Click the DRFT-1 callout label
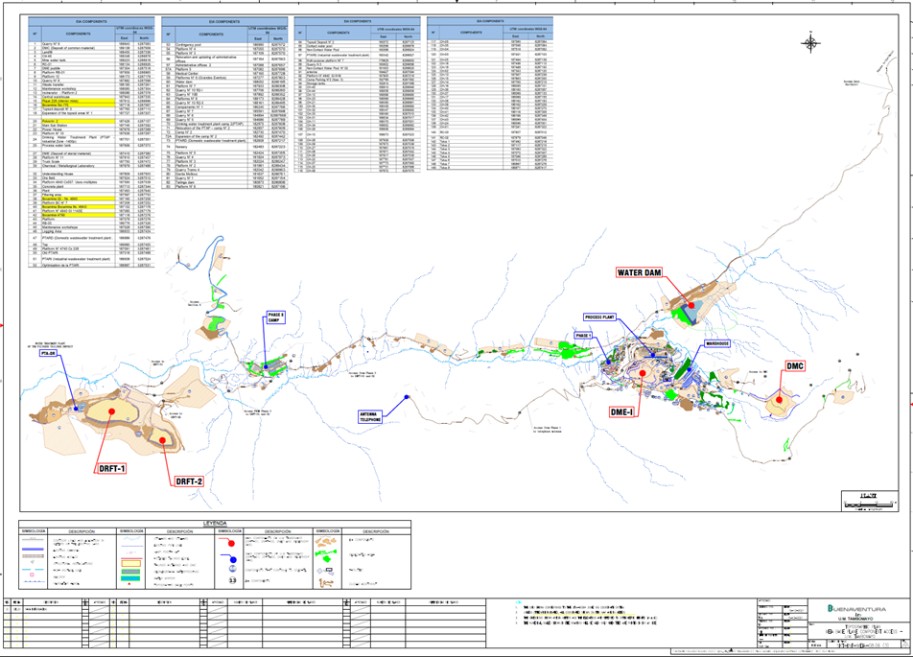This screenshot has width=913, height=657. 111,469
